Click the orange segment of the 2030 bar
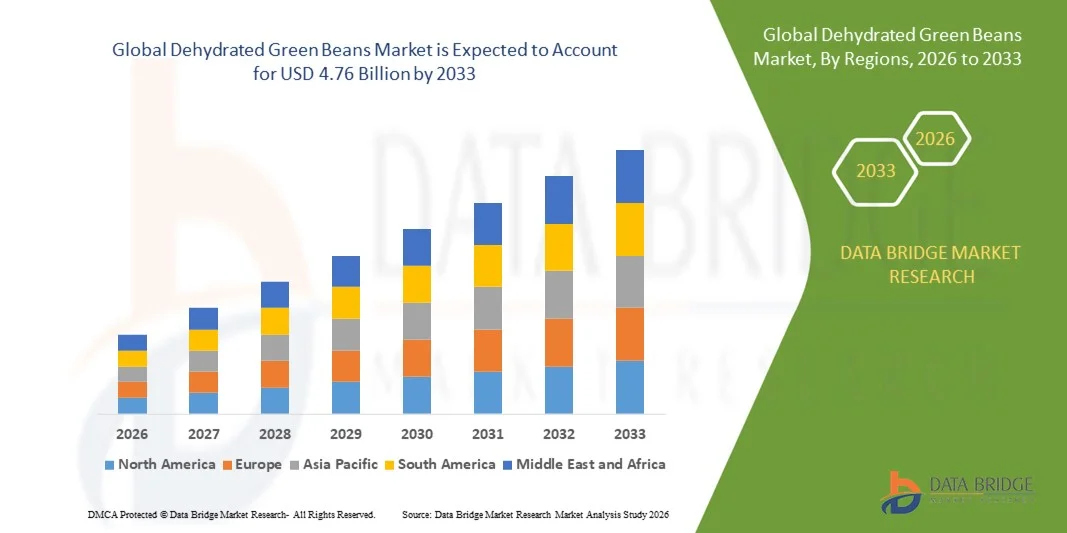The height and width of the screenshot is (533, 1067). click(417, 357)
